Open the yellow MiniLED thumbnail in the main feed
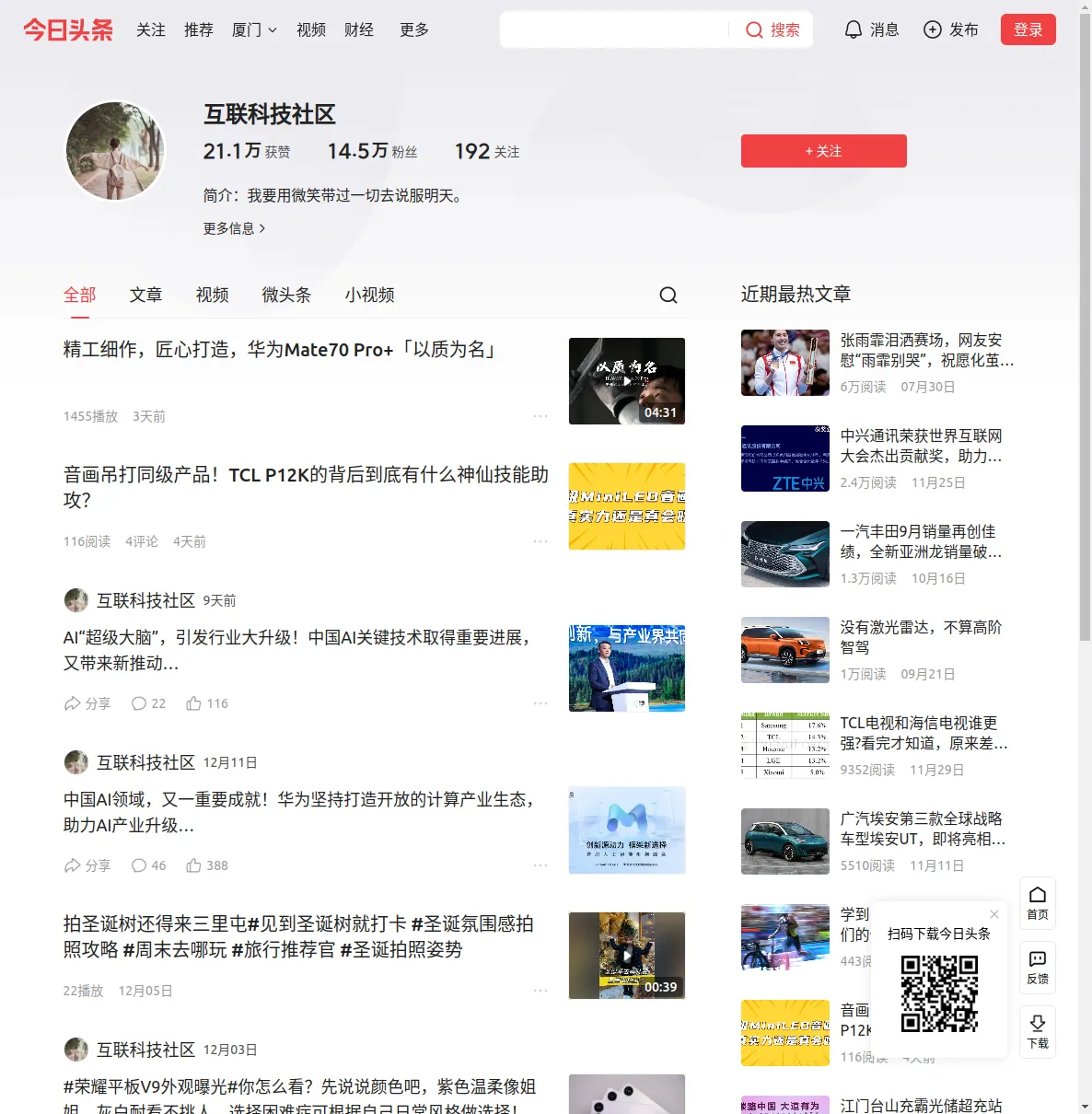Image resolution: width=1092 pixels, height=1114 pixels. (x=627, y=506)
